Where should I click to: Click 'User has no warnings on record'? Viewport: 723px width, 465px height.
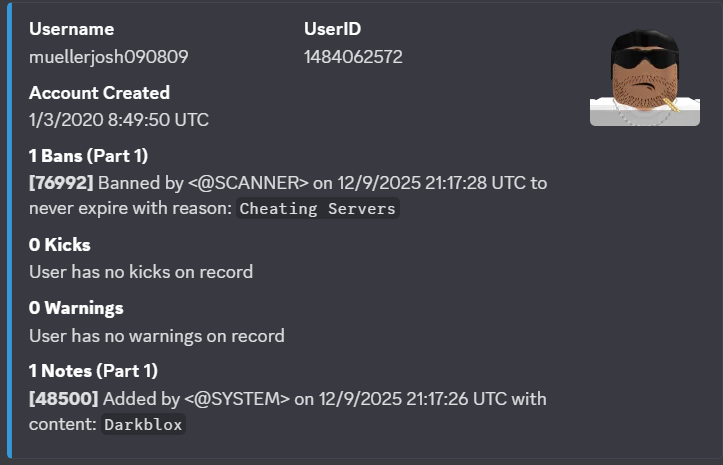click(x=157, y=336)
